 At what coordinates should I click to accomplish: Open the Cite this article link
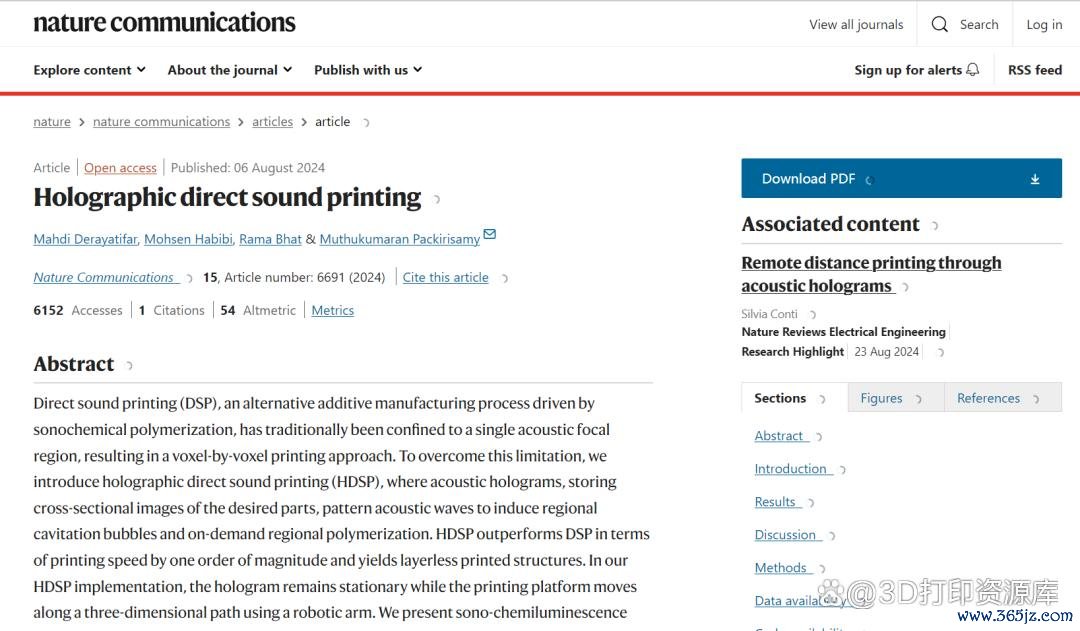click(445, 278)
